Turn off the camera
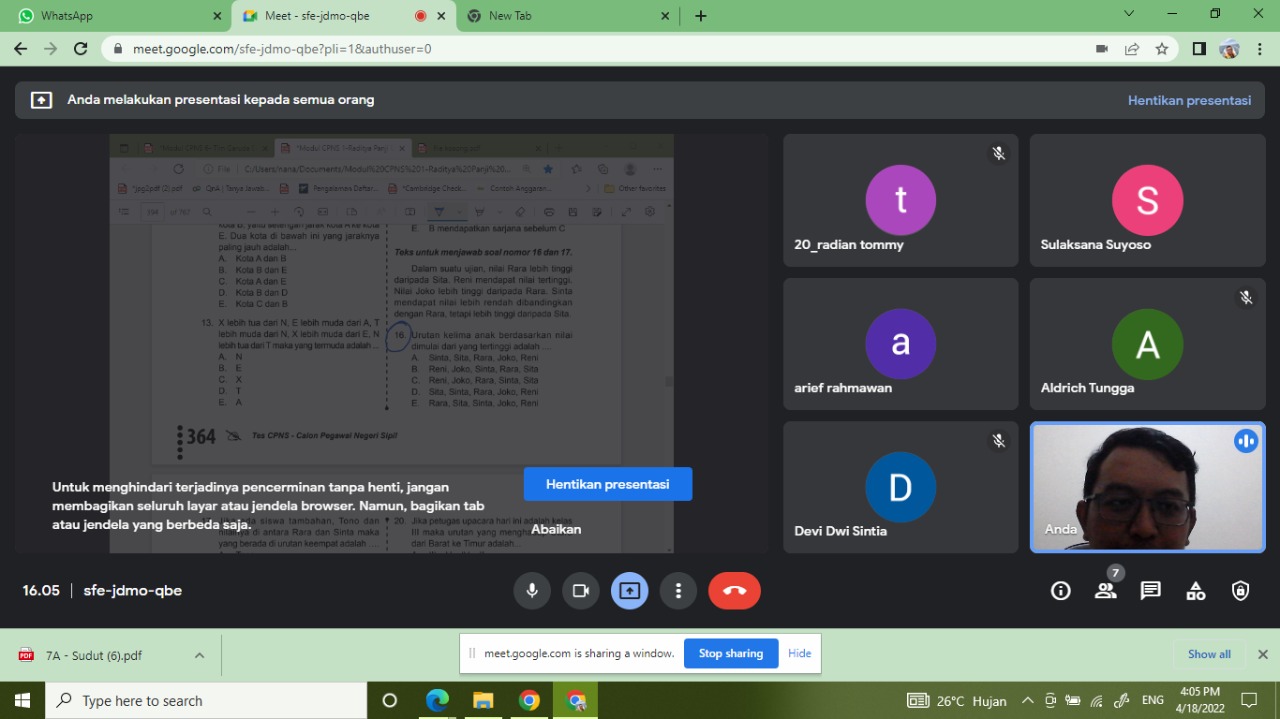 point(580,591)
